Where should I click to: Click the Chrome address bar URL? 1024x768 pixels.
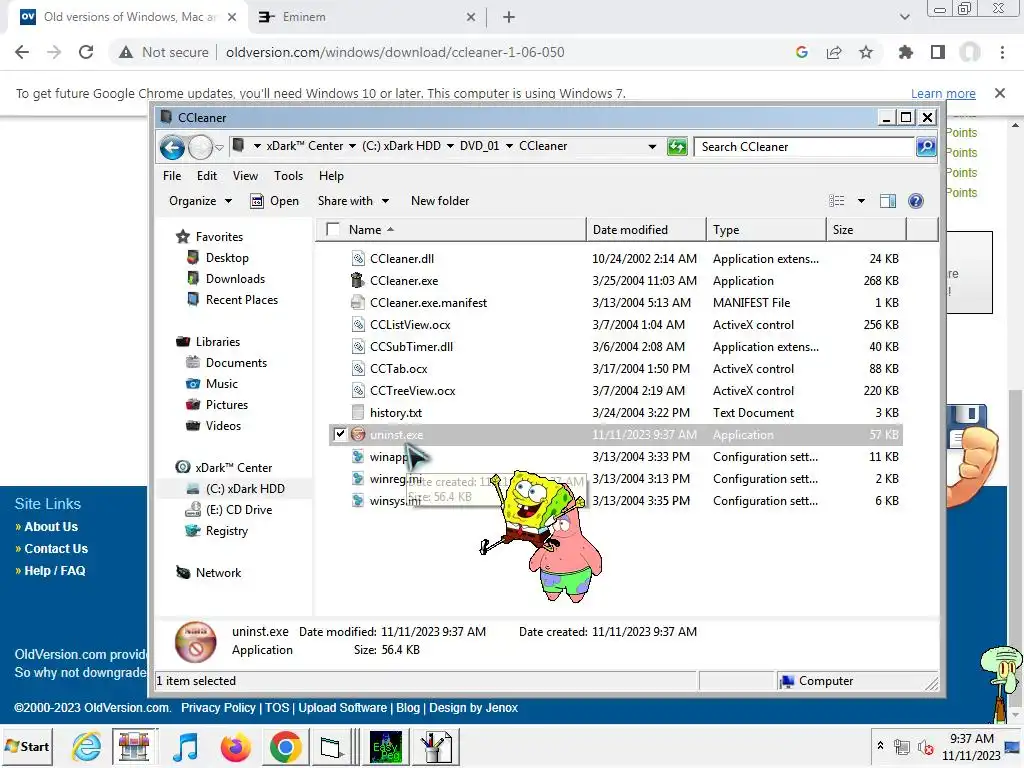click(x=395, y=52)
